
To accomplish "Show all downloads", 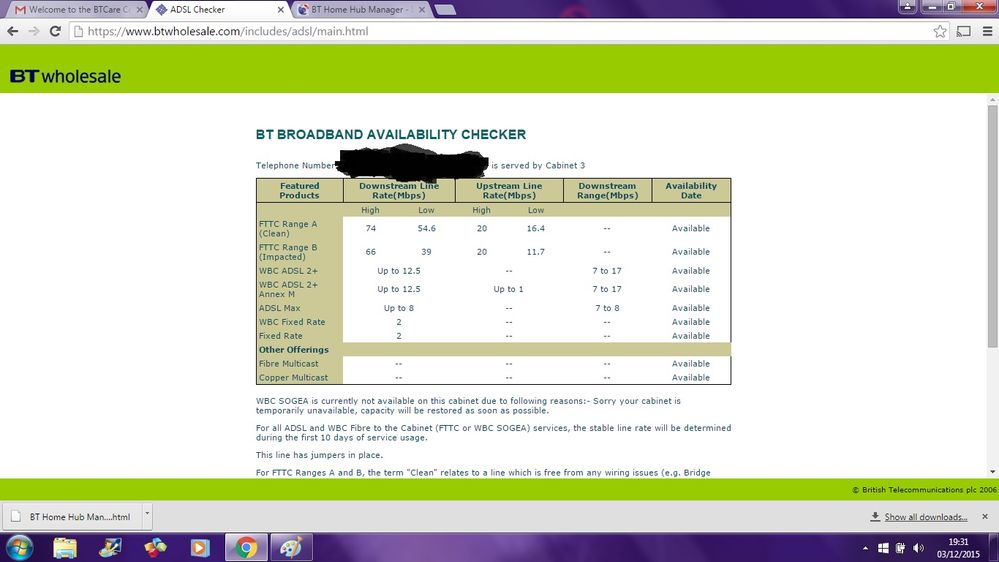I will click(x=919, y=517).
